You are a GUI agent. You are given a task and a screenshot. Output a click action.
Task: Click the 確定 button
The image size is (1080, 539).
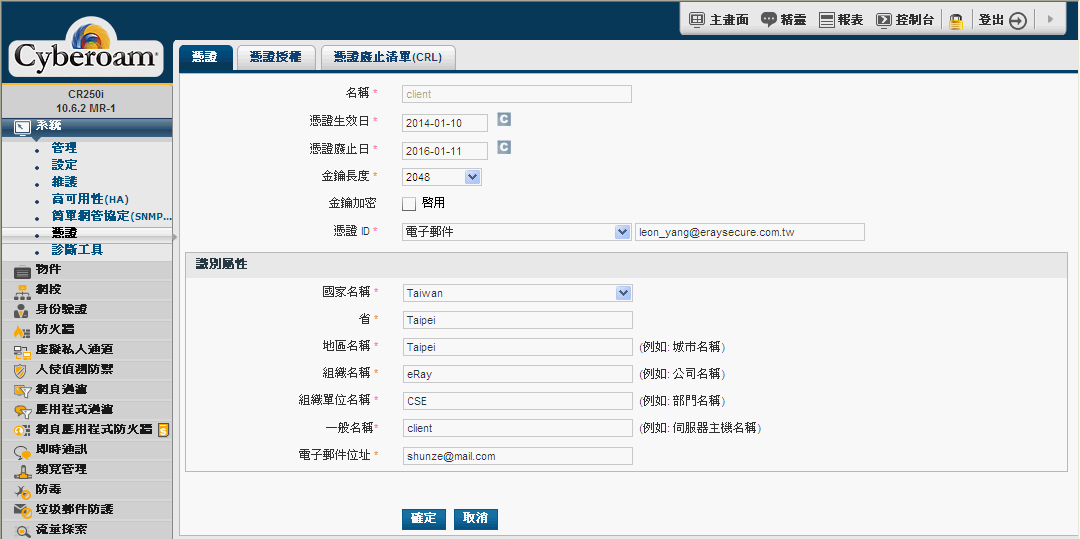click(423, 518)
